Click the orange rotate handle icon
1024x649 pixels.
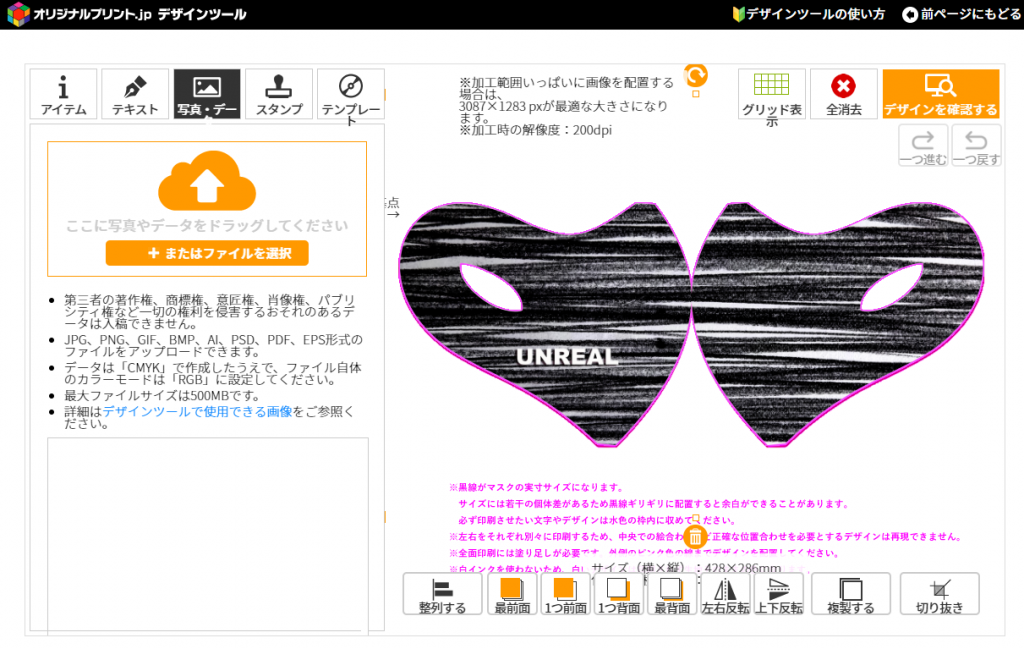click(696, 76)
